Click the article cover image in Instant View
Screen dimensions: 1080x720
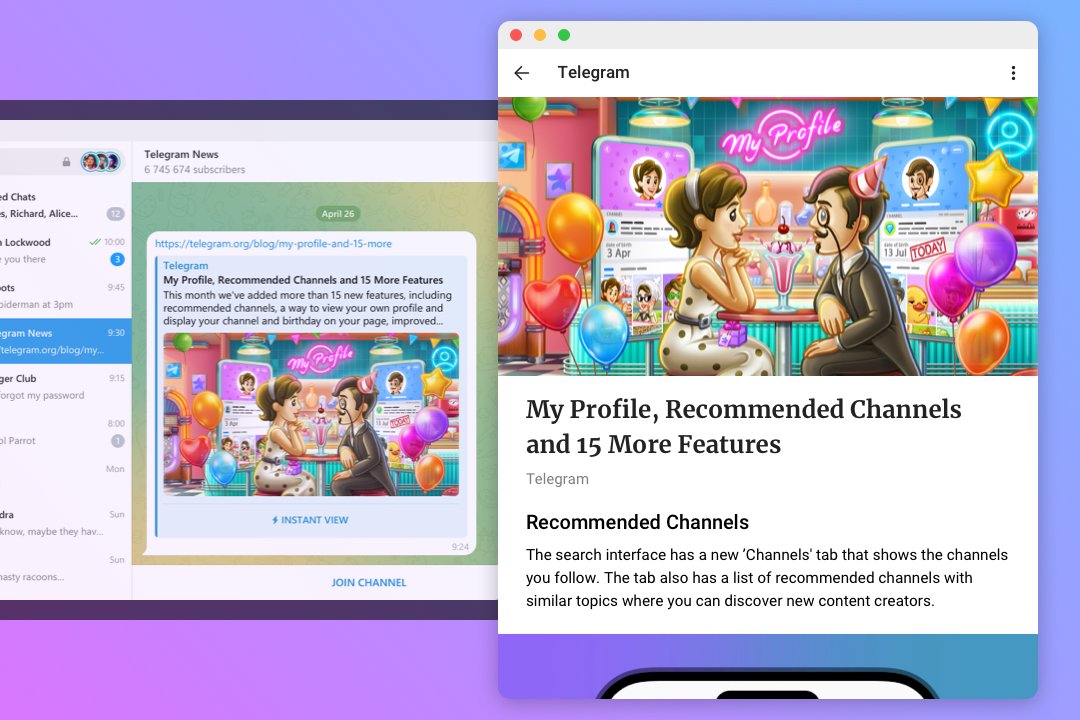[x=768, y=236]
